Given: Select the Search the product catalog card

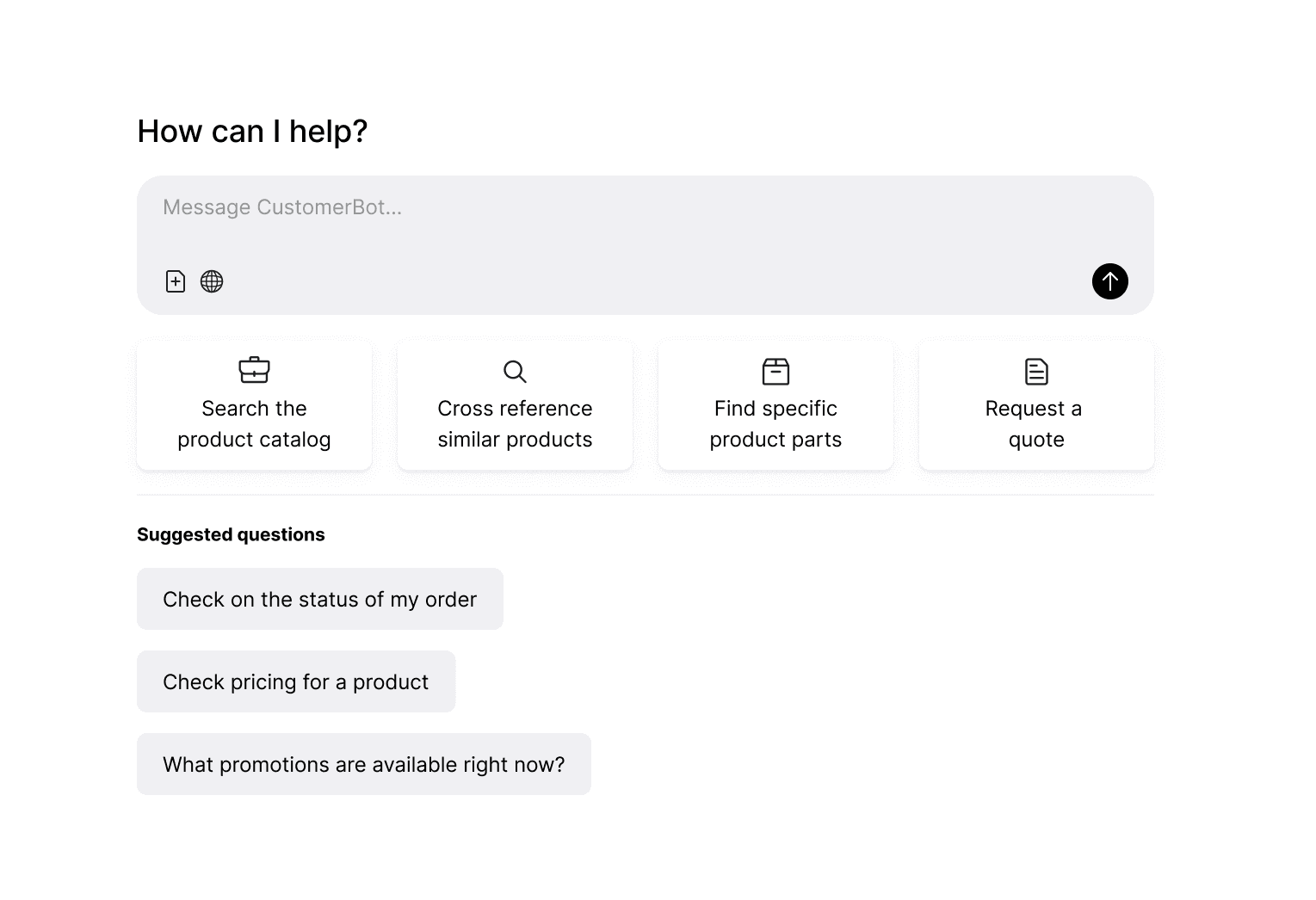Looking at the screenshot, I should pos(254,405).
